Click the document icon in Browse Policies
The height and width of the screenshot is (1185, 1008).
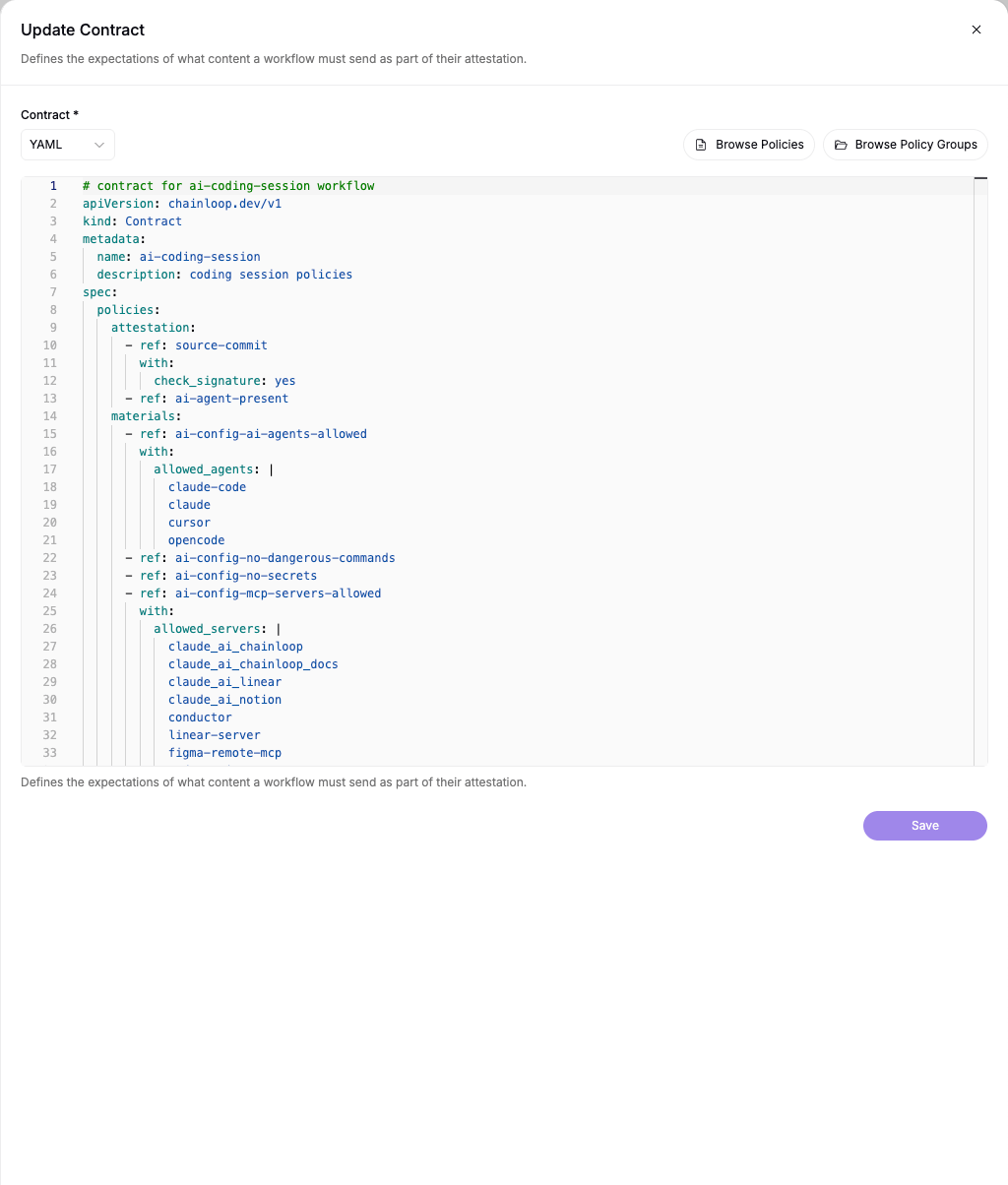701,145
